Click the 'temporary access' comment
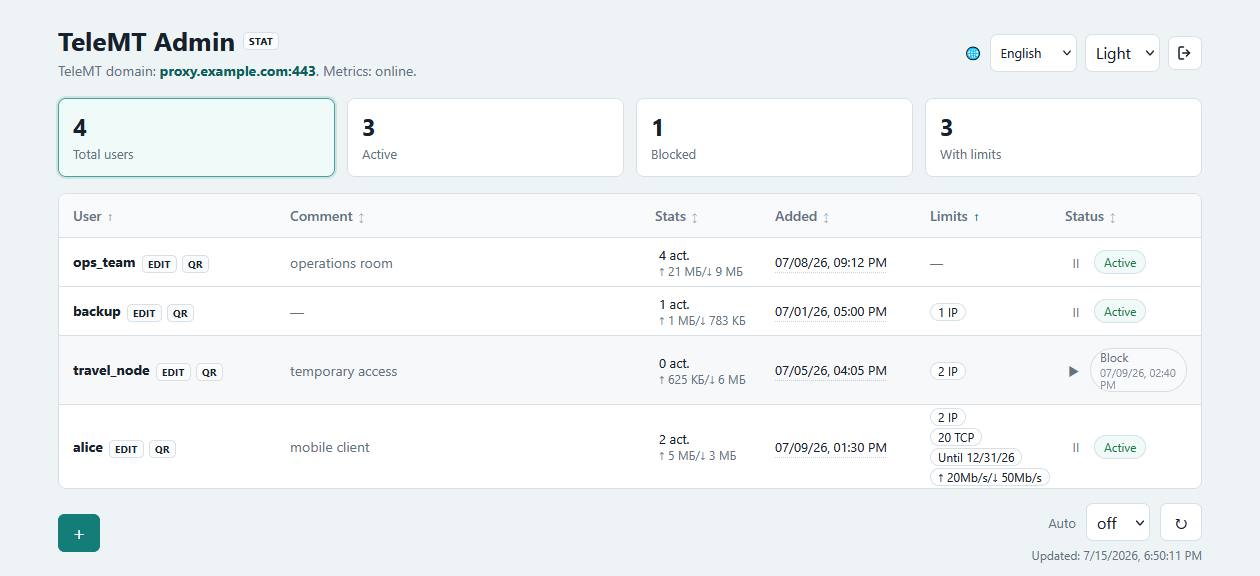The height and width of the screenshot is (576, 1260). pos(344,371)
